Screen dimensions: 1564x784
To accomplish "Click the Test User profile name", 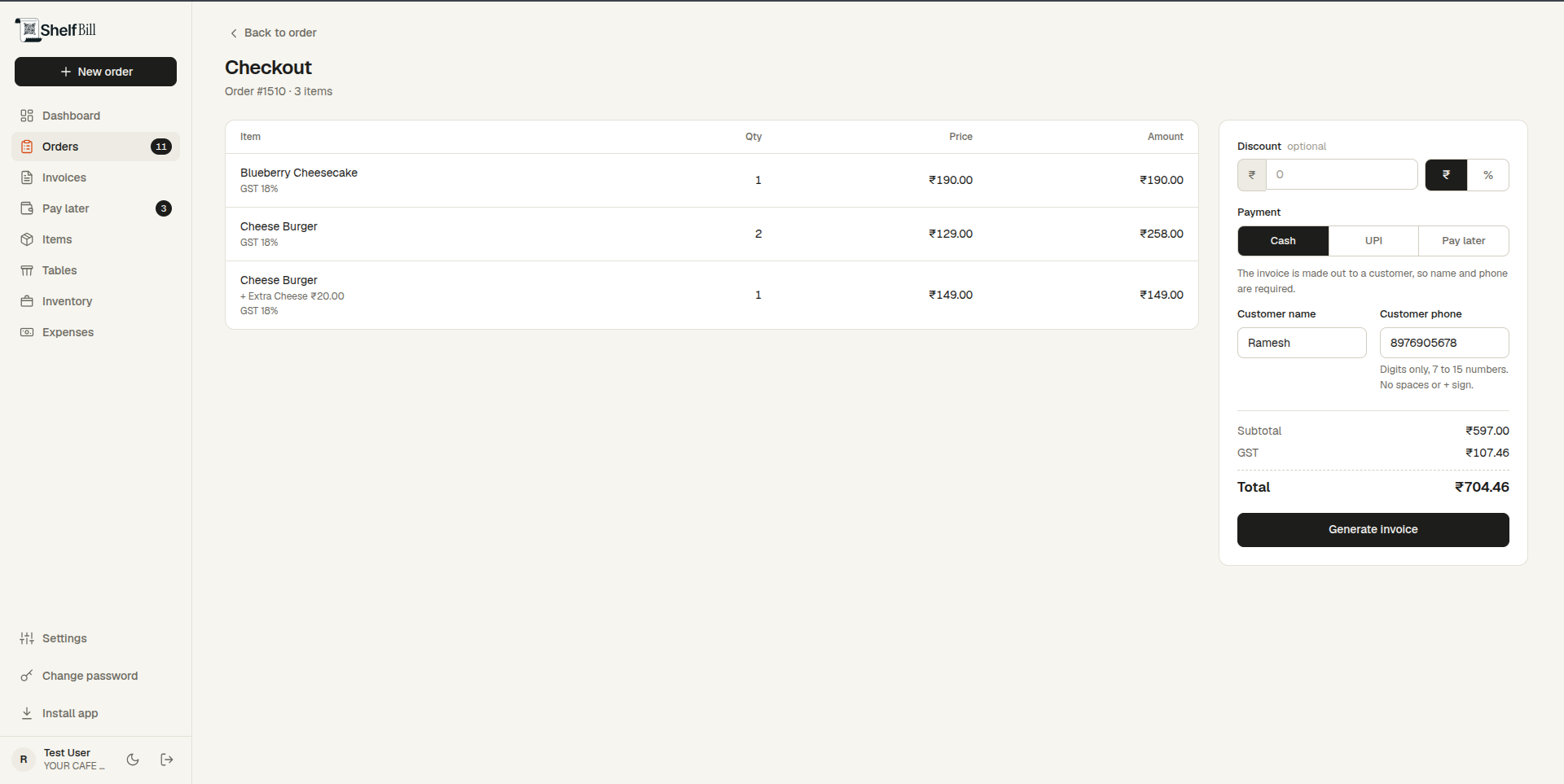I will tap(67, 753).
